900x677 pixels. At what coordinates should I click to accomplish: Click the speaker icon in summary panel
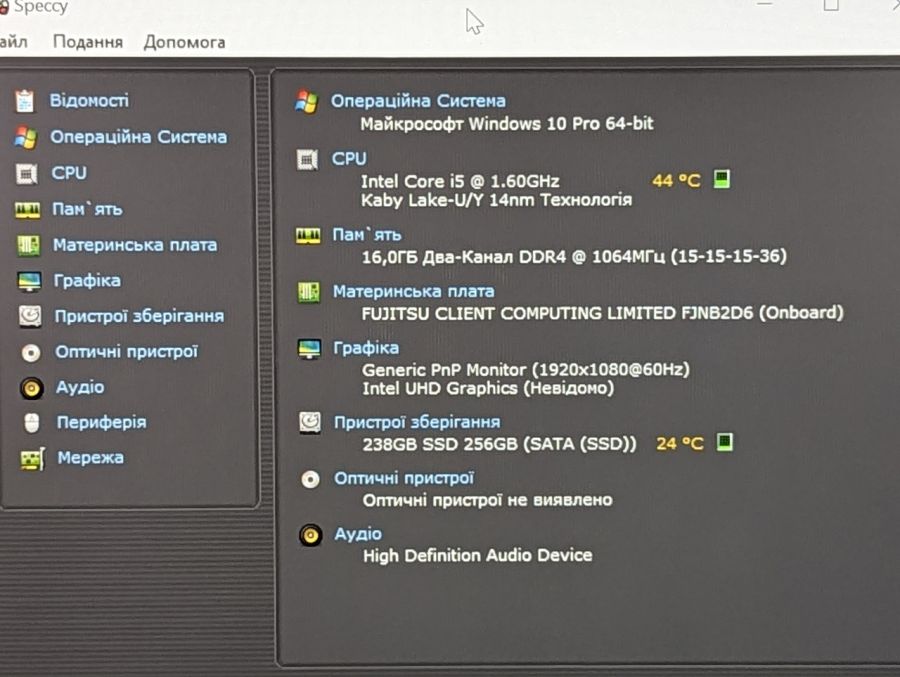(311, 535)
